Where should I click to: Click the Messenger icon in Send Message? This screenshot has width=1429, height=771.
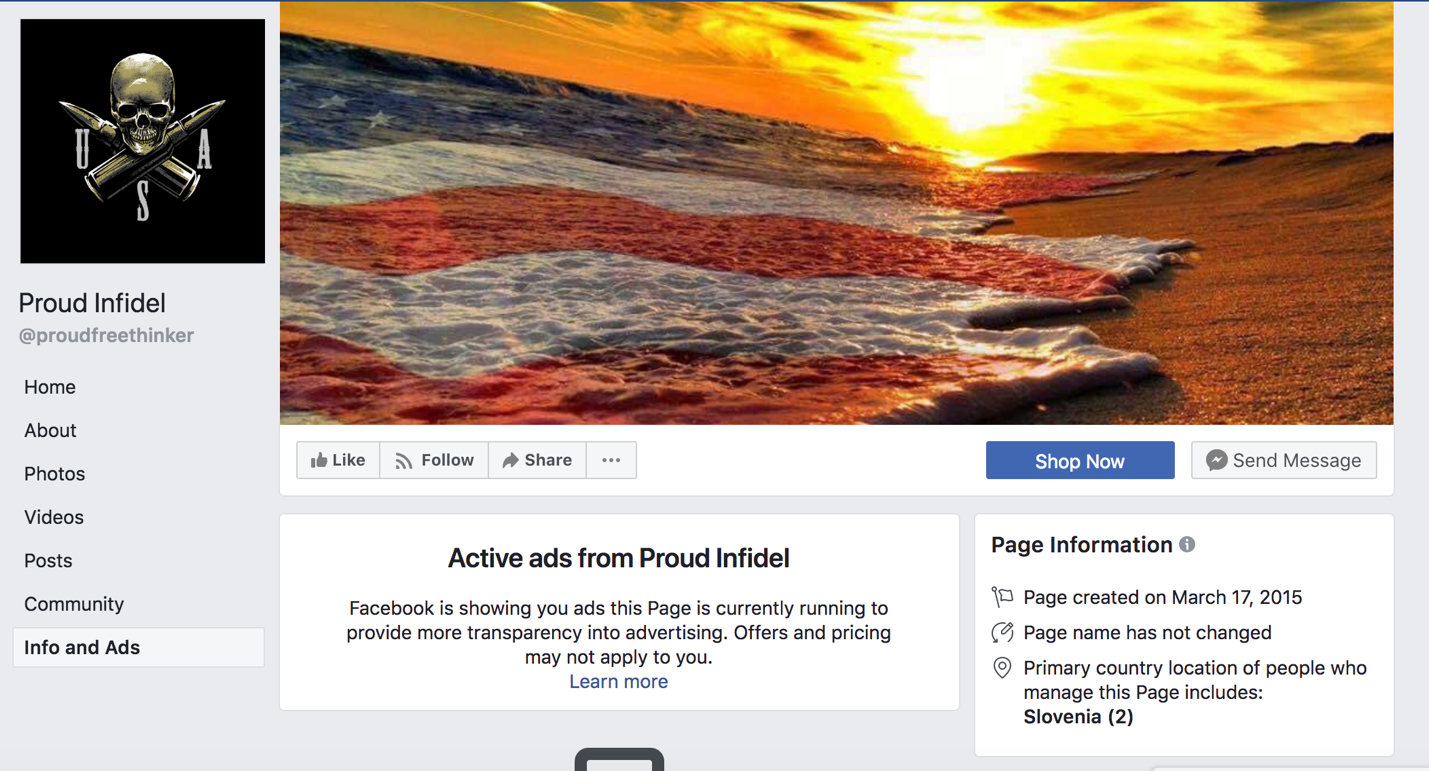(1216, 460)
